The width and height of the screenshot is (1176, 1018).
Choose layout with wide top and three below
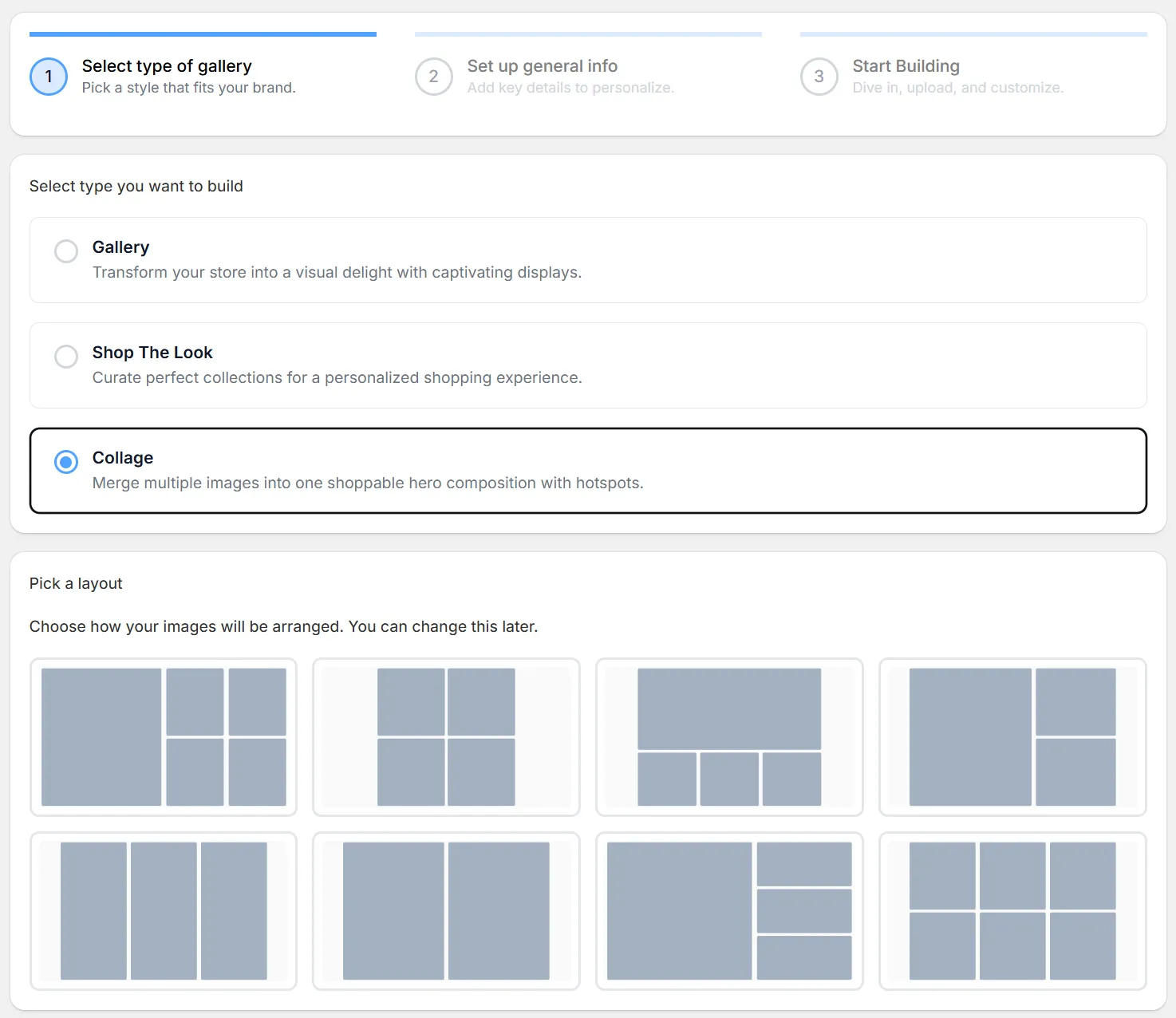point(729,737)
